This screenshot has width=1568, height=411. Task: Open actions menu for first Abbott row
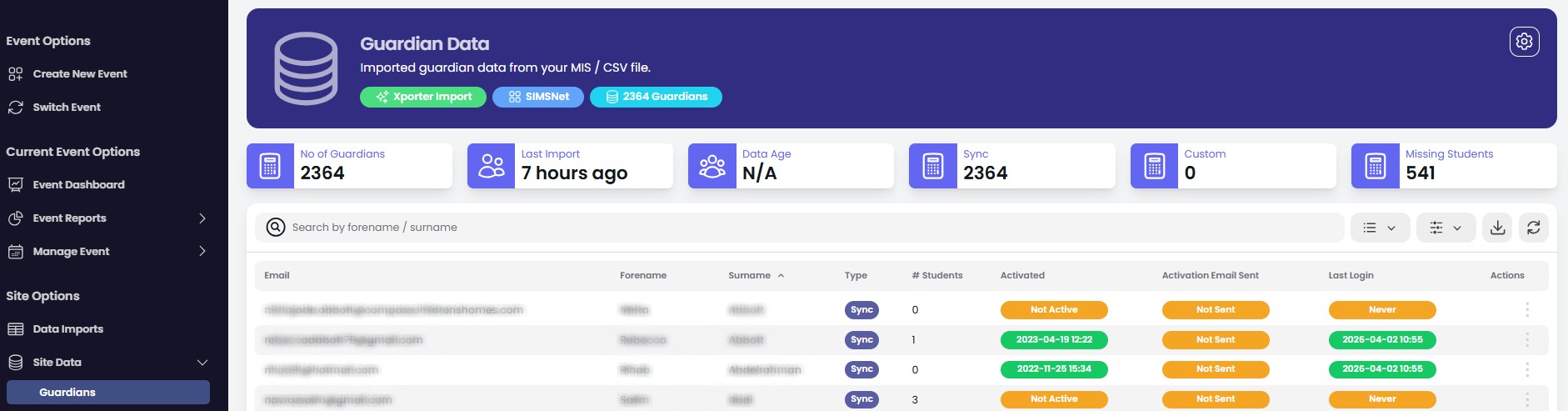[x=1527, y=310]
